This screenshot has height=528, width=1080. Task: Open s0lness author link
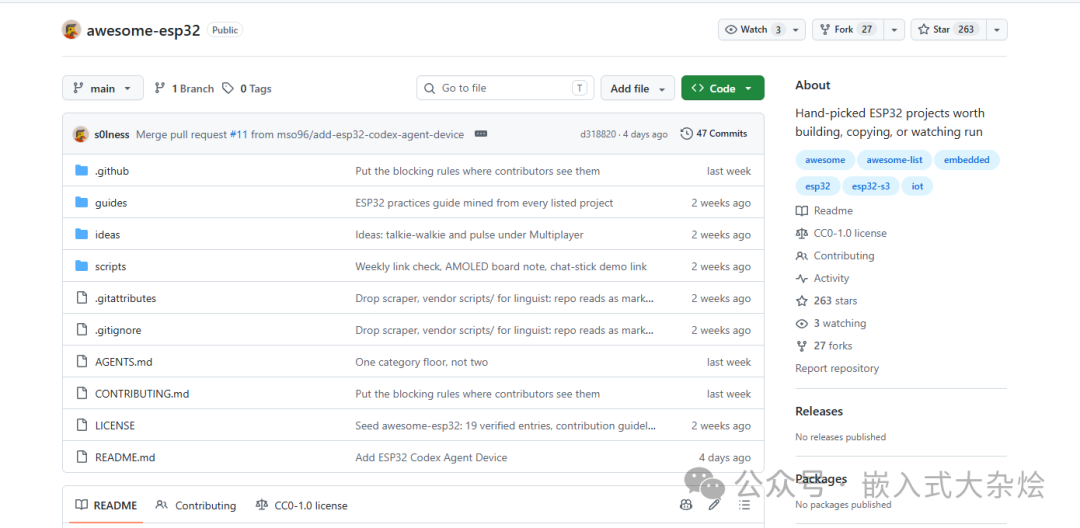(x=112, y=134)
